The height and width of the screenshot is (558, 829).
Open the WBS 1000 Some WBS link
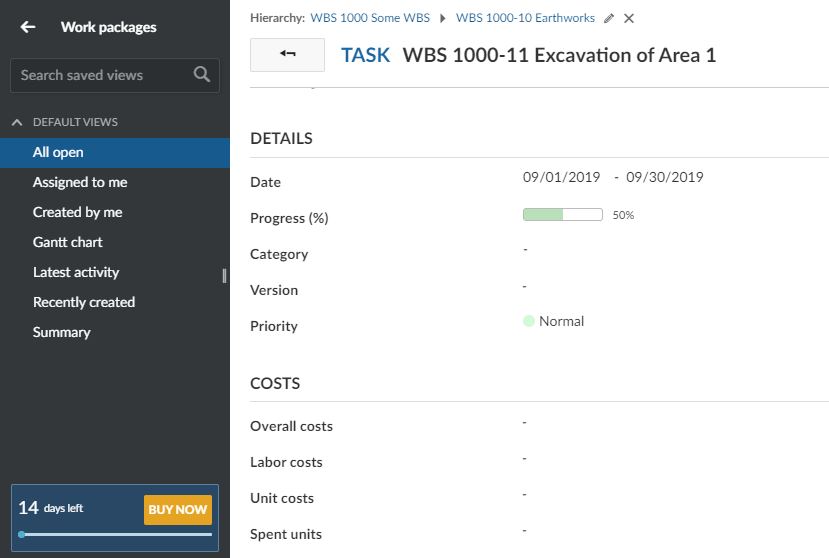tap(370, 18)
